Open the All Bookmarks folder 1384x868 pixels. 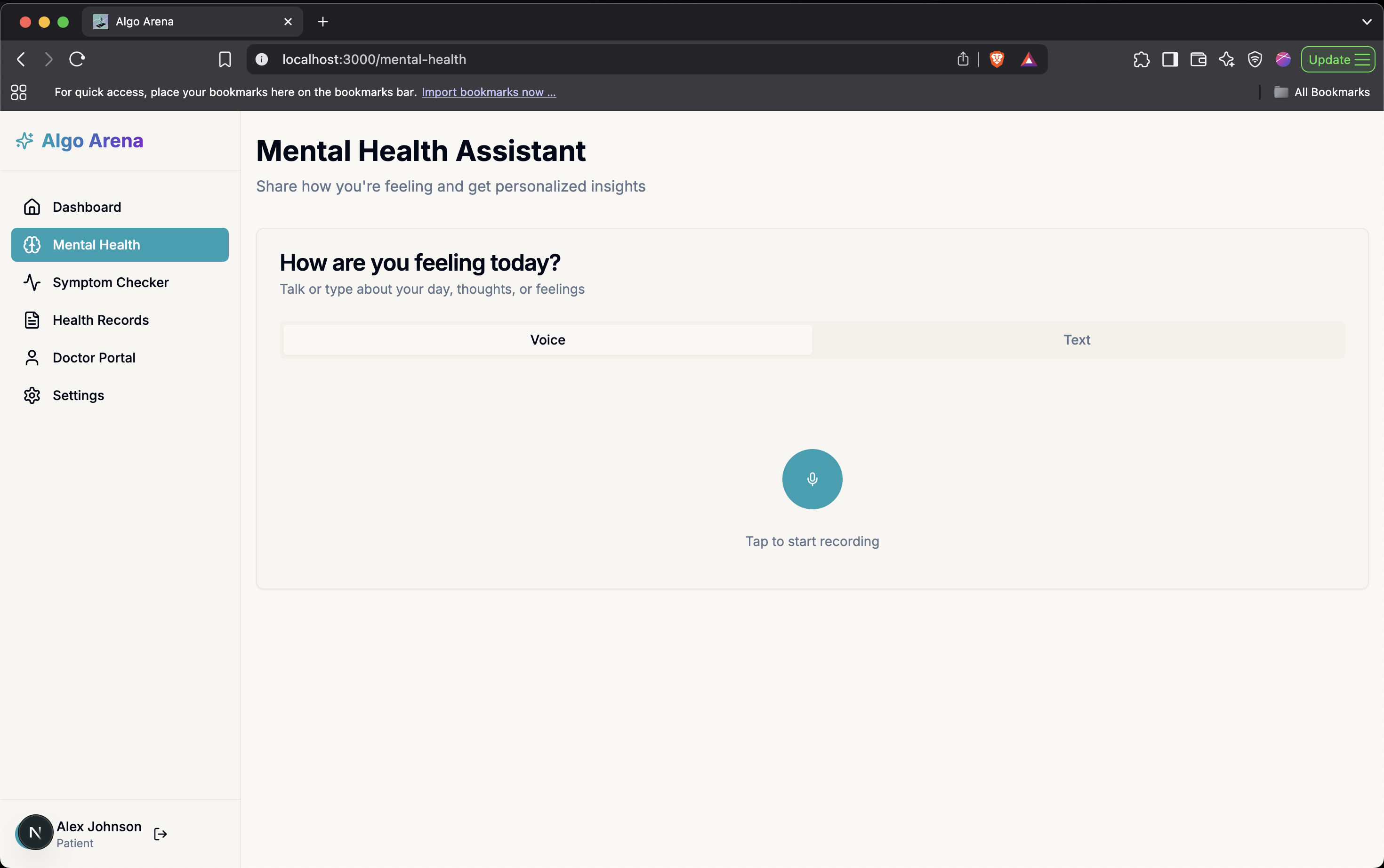tap(1321, 92)
